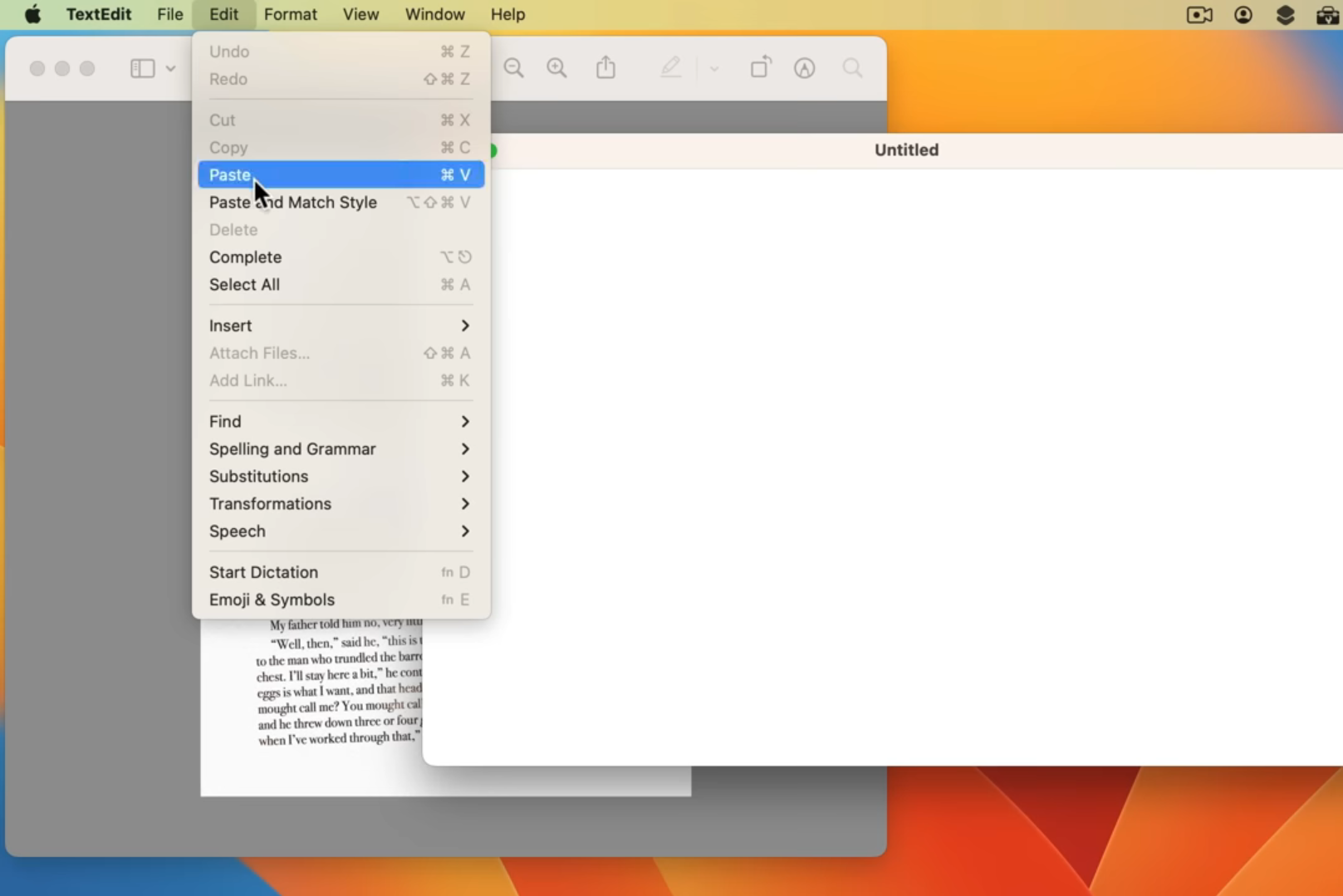The height and width of the screenshot is (896, 1343).
Task: Open the View menu
Action: 360,14
